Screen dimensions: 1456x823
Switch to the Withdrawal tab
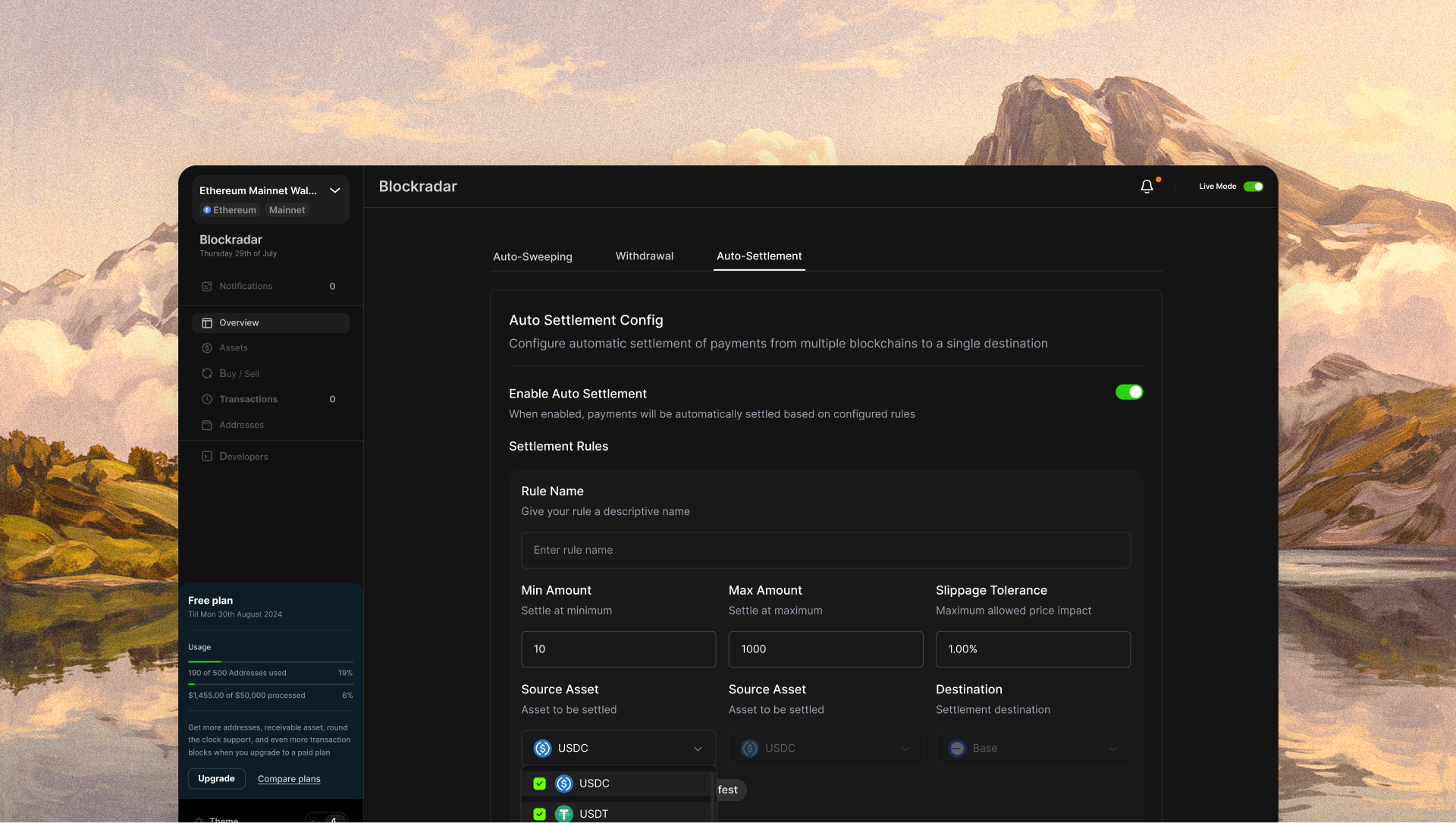point(644,256)
